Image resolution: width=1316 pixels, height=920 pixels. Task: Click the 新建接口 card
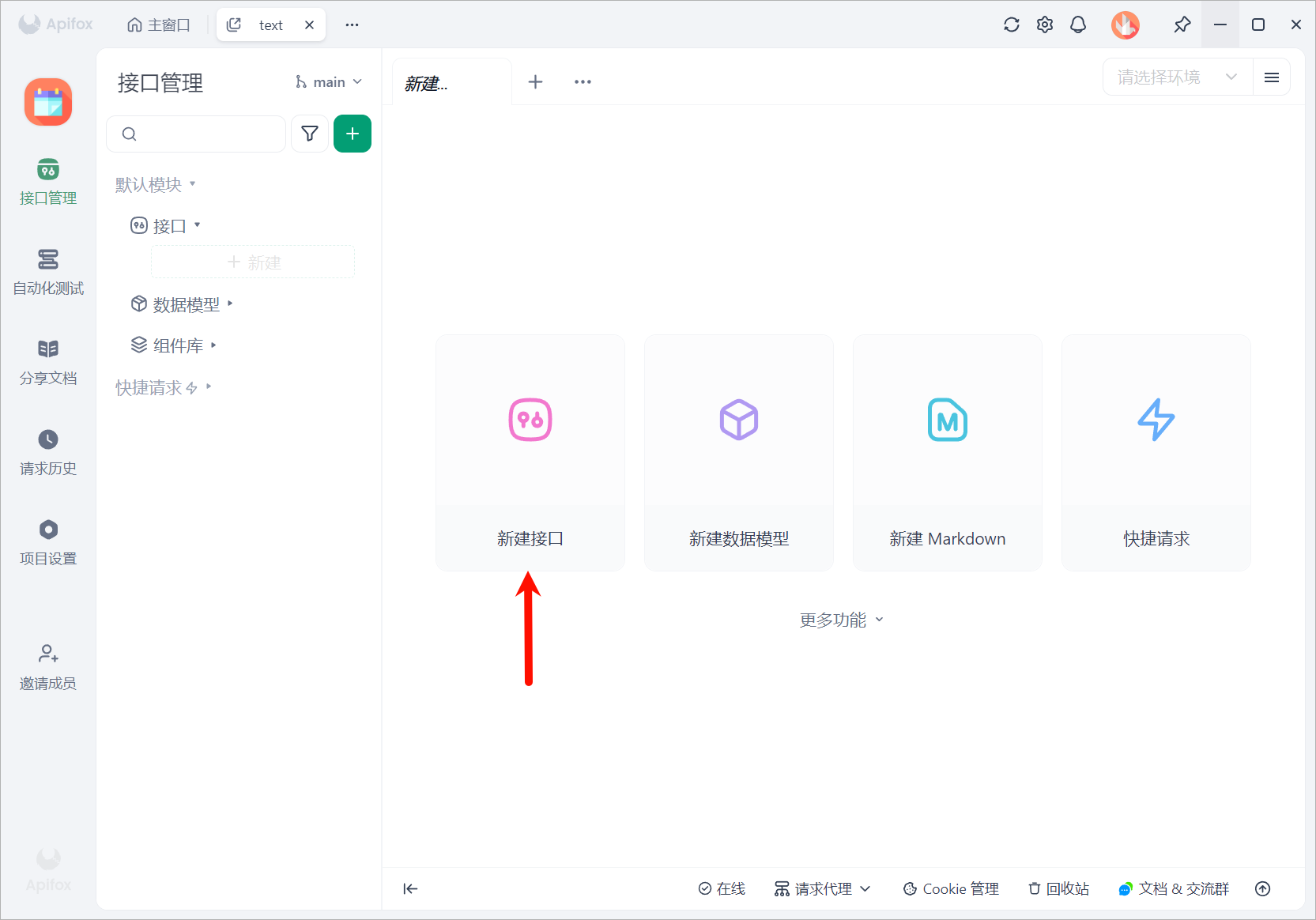tap(530, 452)
